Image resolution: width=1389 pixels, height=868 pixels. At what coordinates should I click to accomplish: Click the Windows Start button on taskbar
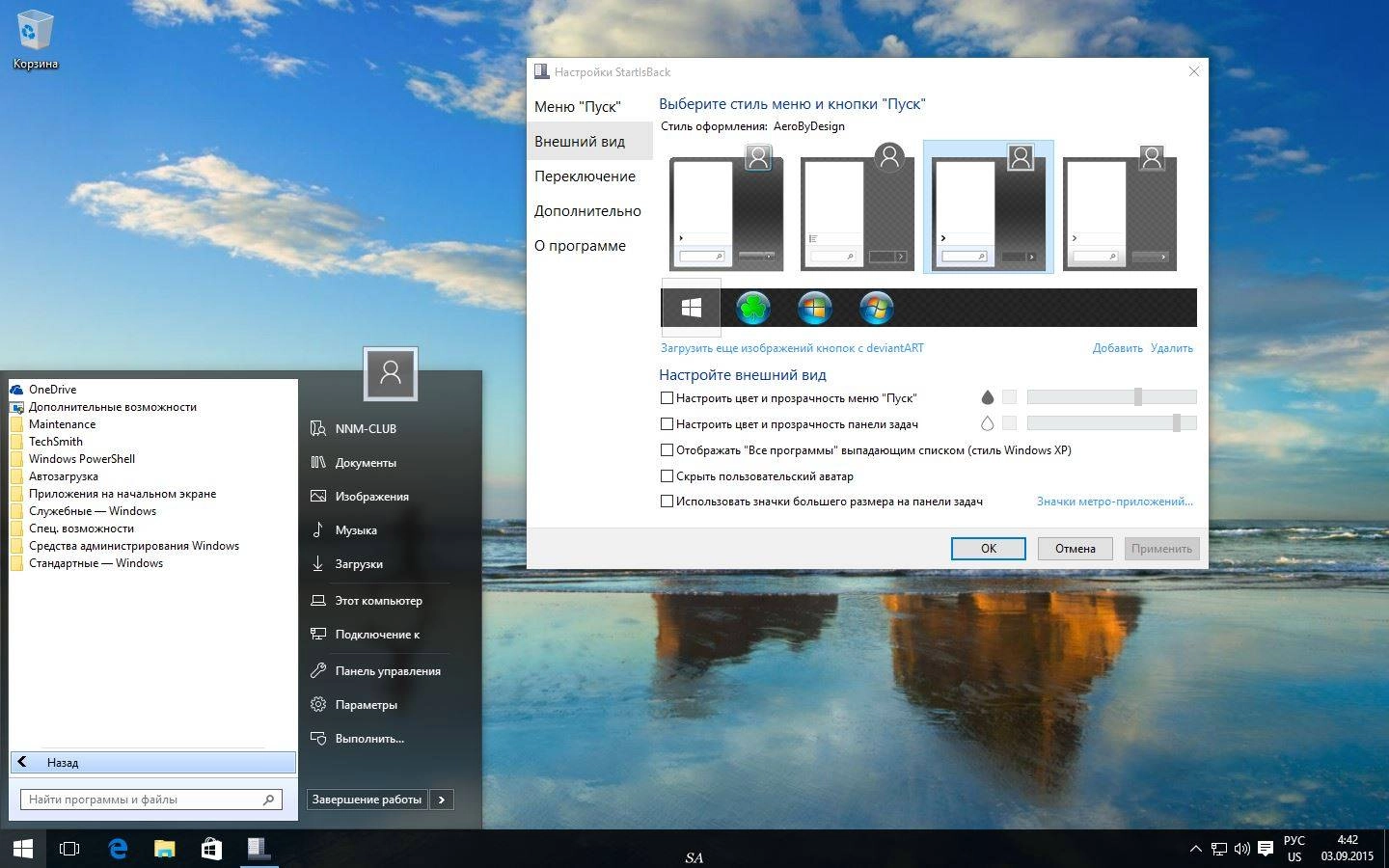[23, 849]
